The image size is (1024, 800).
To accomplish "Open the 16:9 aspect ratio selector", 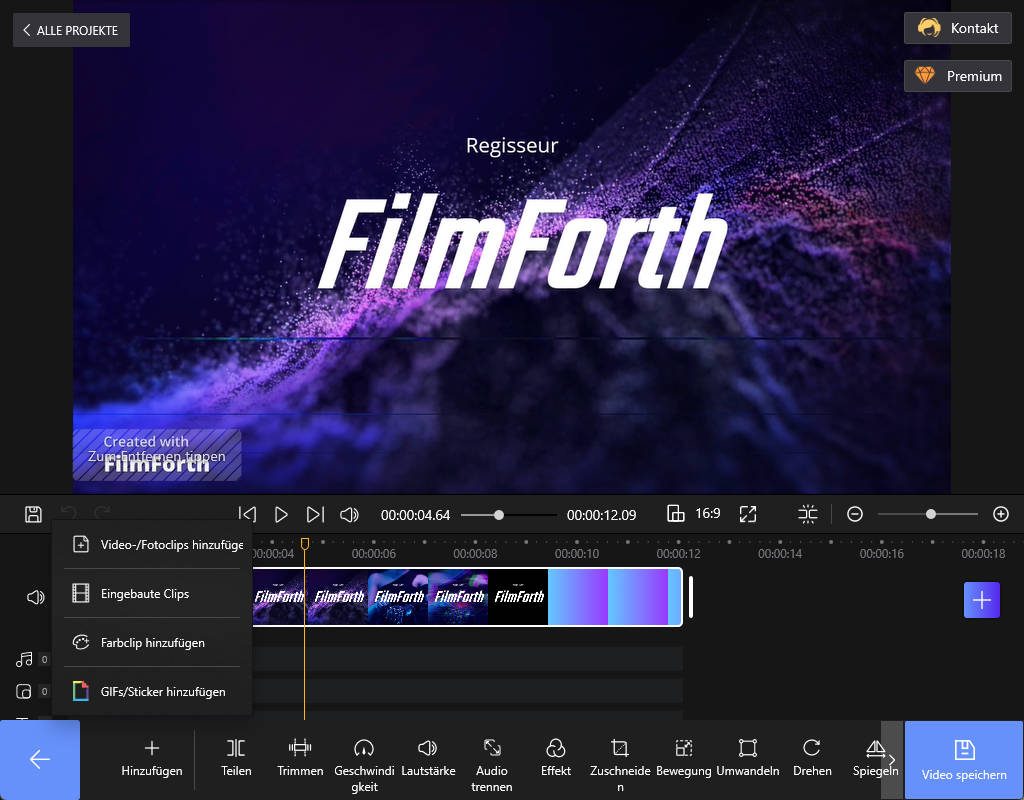I will click(x=693, y=514).
